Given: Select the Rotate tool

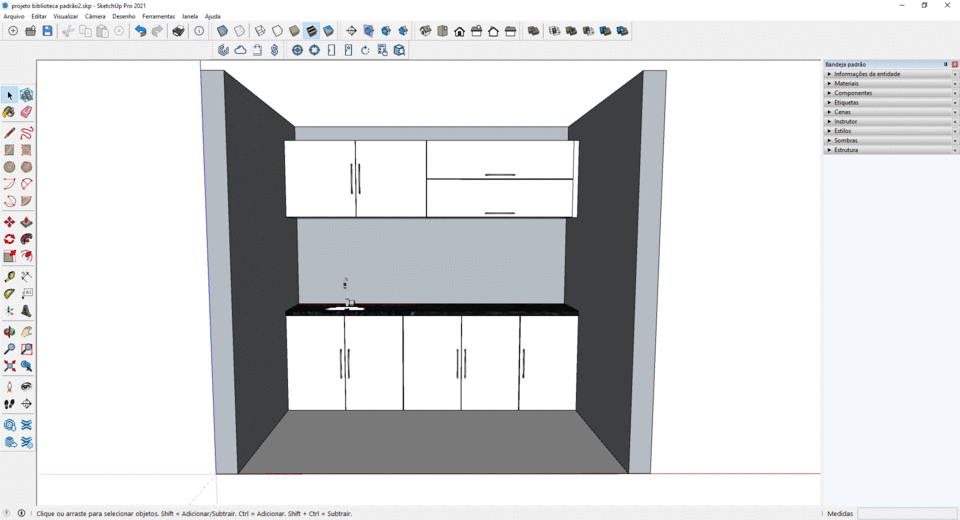Looking at the screenshot, I should pos(9,239).
